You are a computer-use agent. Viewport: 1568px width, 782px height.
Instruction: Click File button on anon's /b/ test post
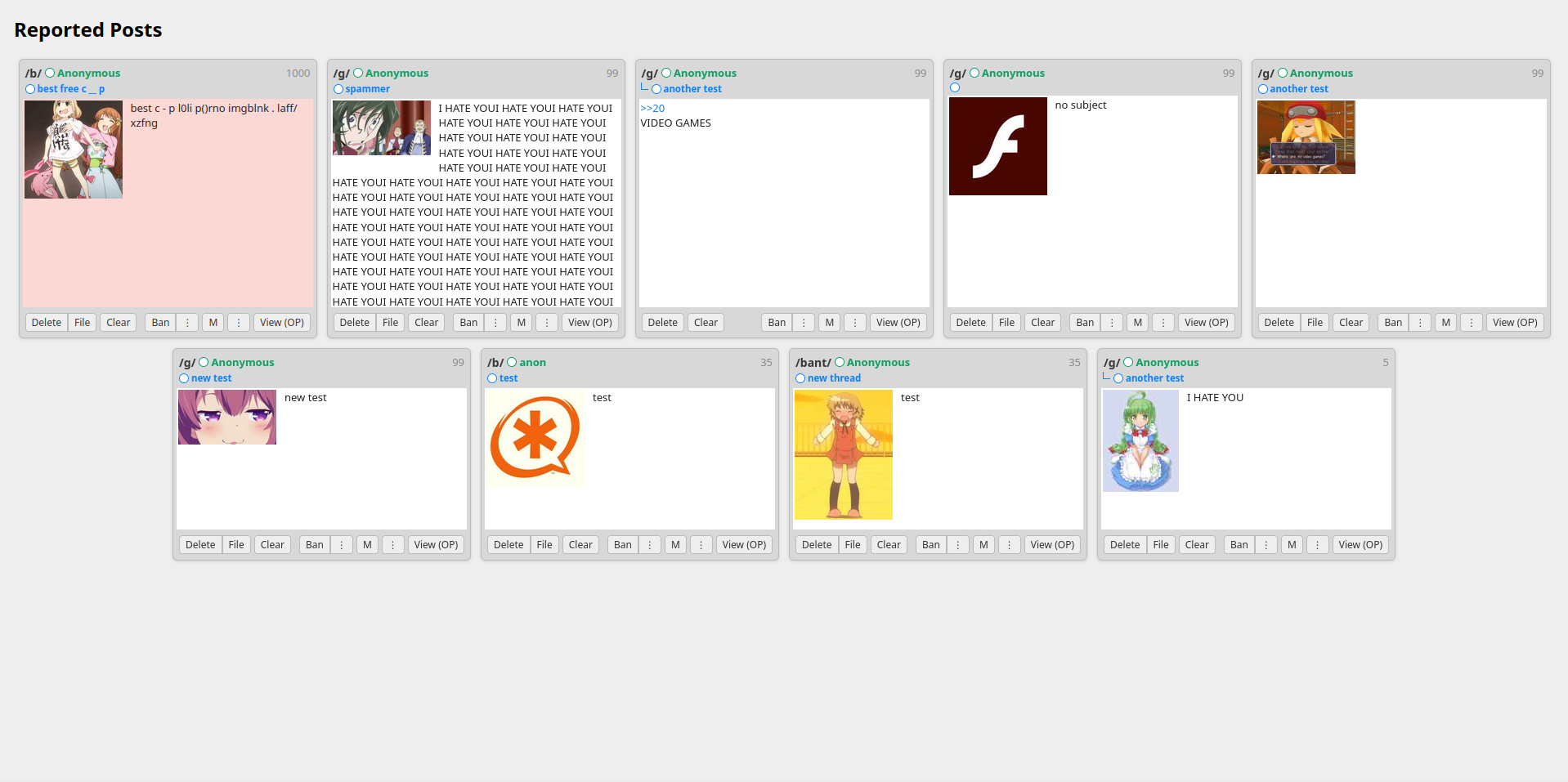(544, 545)
